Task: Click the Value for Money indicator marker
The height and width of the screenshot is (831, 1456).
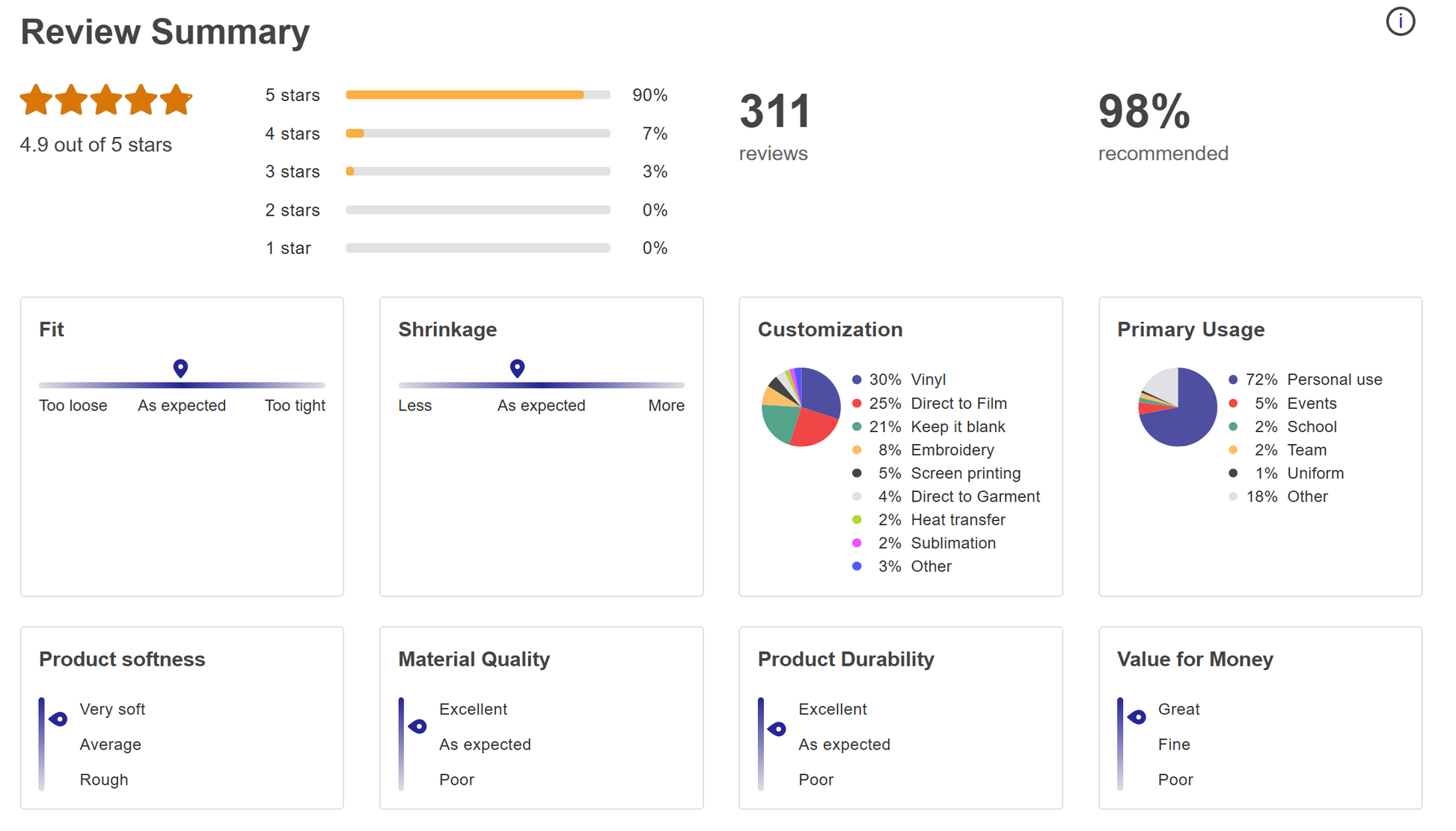Action: 1137,717
